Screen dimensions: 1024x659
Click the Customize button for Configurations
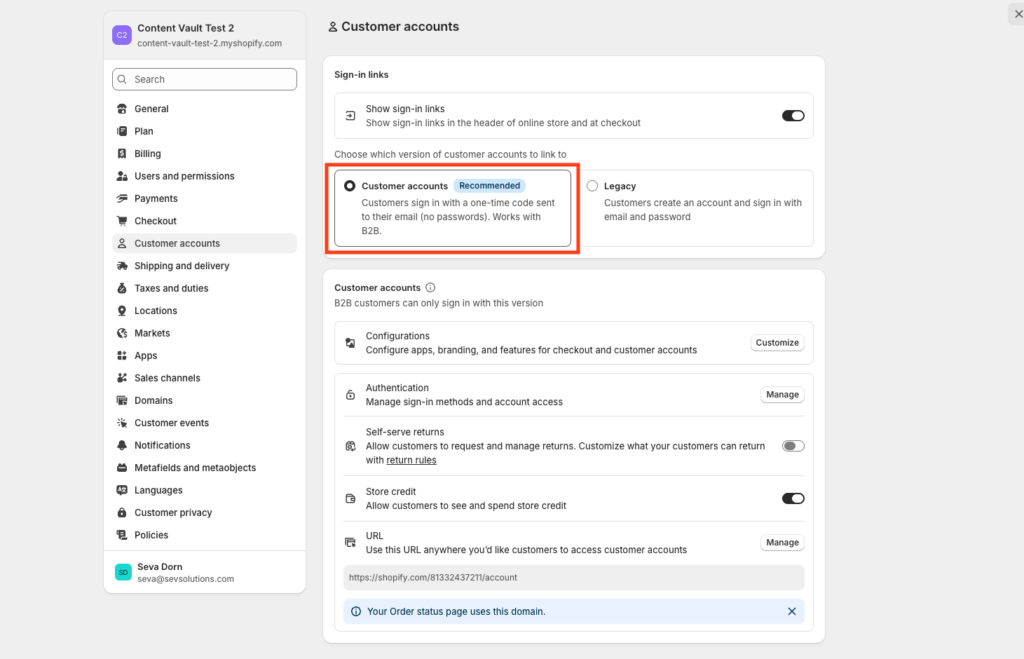(777, 343)
